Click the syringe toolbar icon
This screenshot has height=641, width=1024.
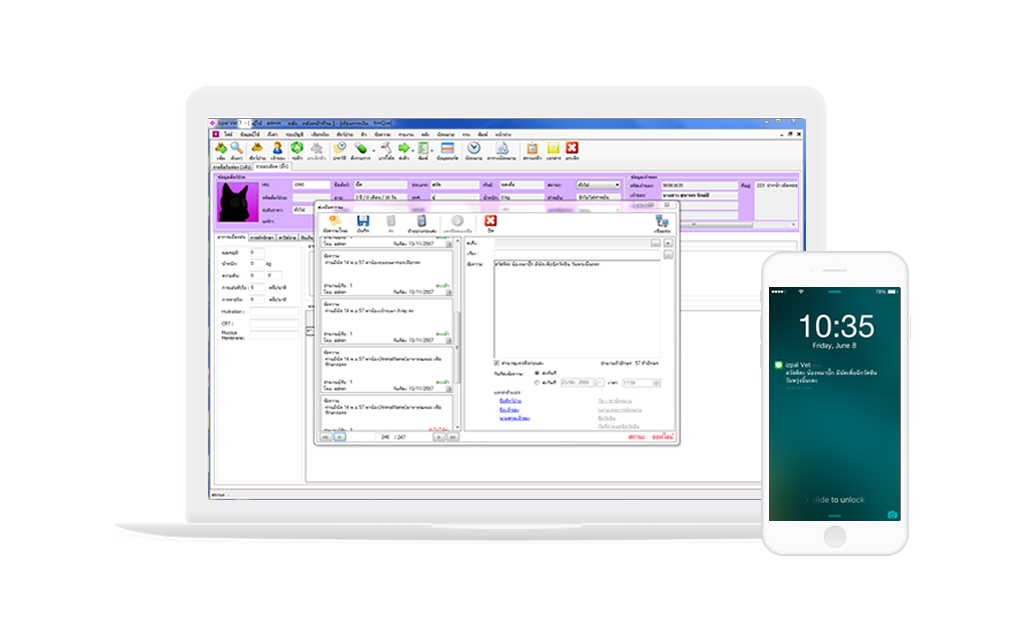pos(386,149)
